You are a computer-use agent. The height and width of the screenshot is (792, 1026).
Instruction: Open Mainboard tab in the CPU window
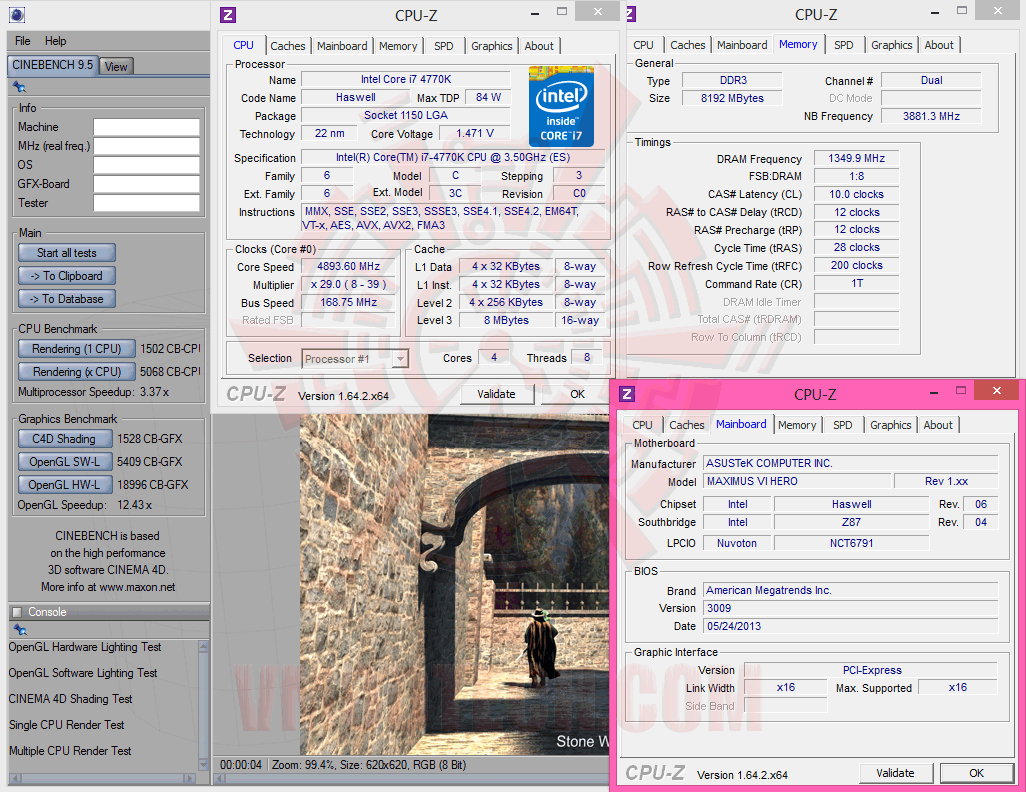(342, 46)
